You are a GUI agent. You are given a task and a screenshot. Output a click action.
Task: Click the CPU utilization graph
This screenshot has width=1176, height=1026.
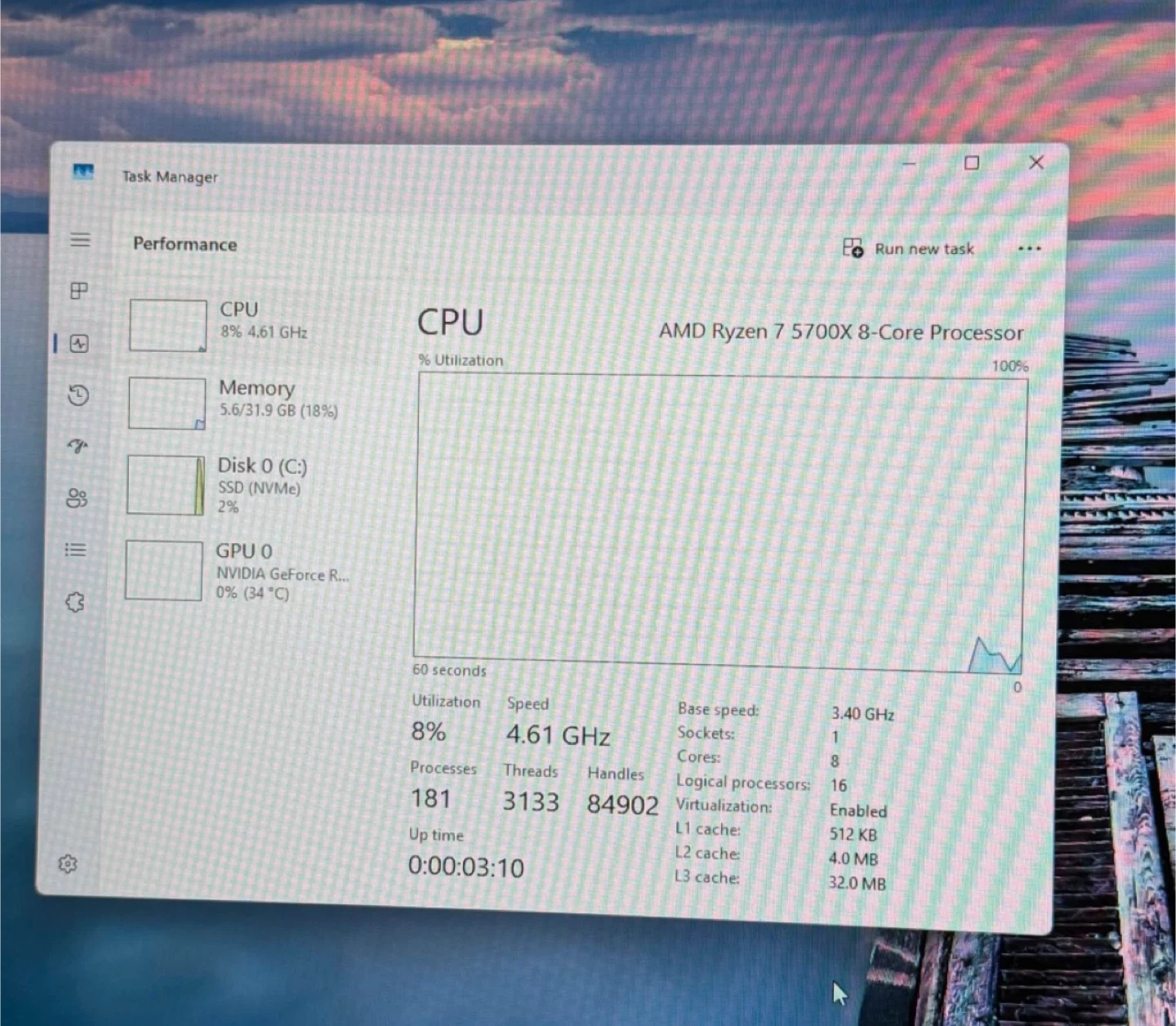(720, 523)
